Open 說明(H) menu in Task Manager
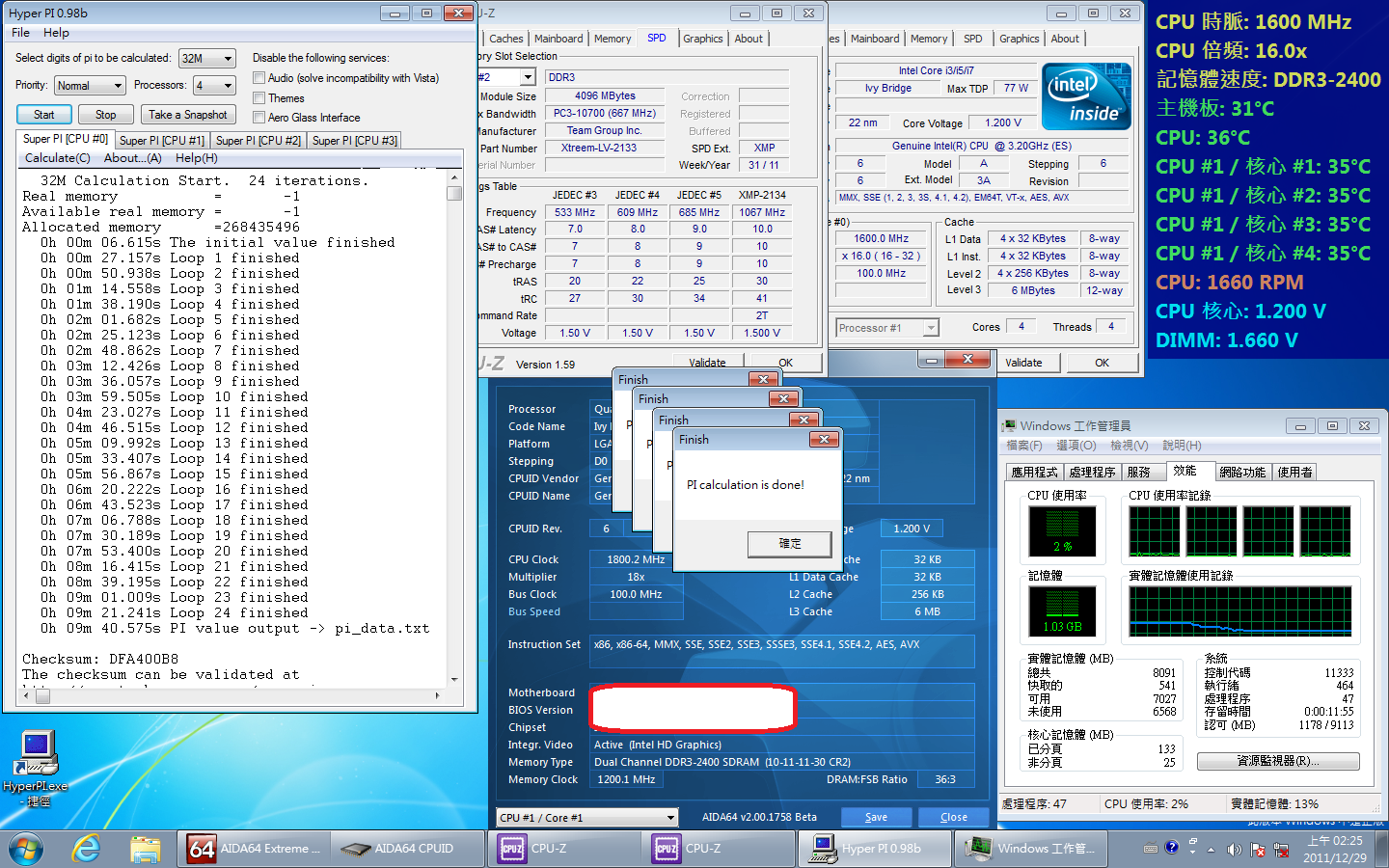Image resolution: width=1389 pixels, height=868 pixels. click(x=1182, y=446)
